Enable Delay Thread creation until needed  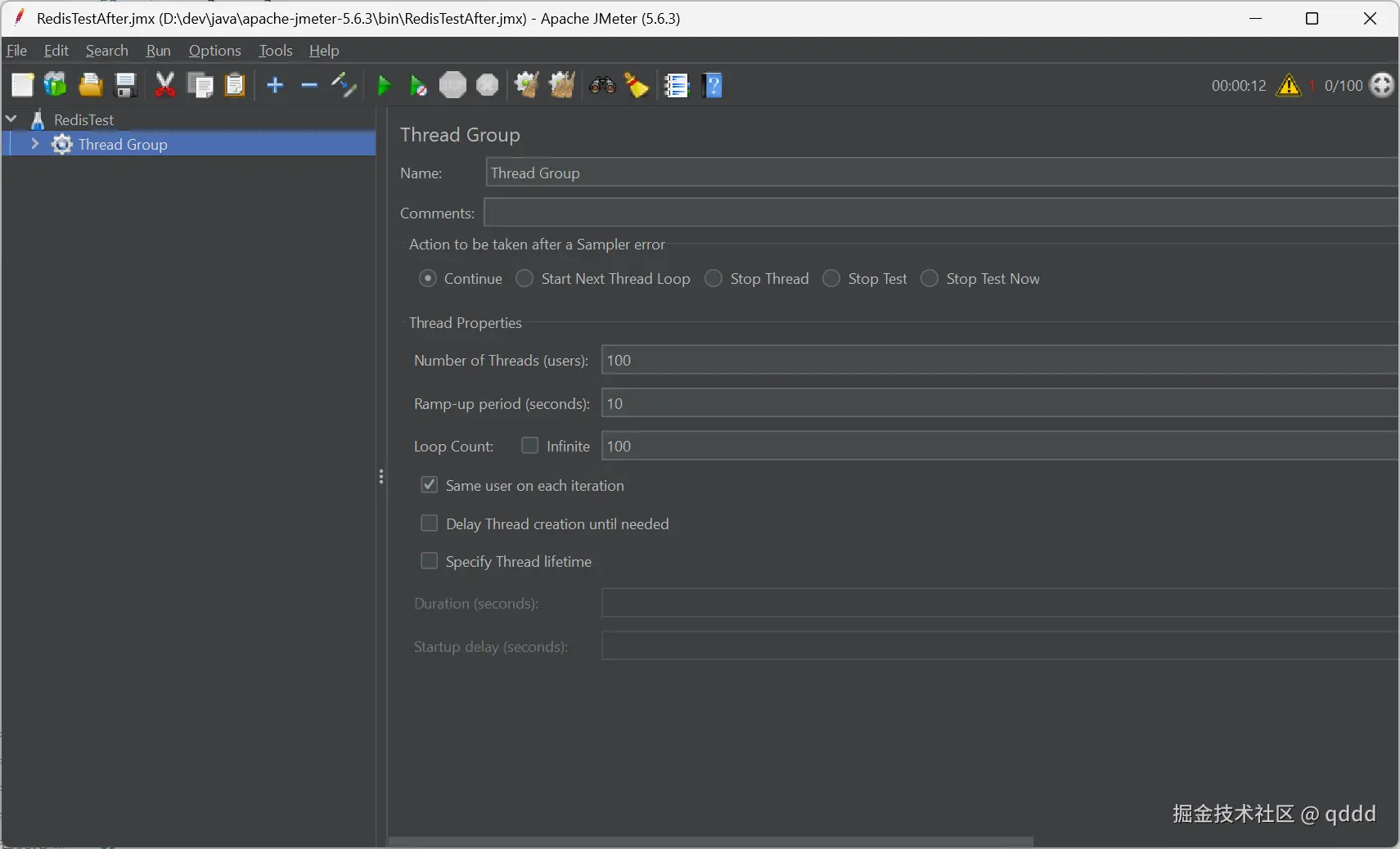(430, 523)
